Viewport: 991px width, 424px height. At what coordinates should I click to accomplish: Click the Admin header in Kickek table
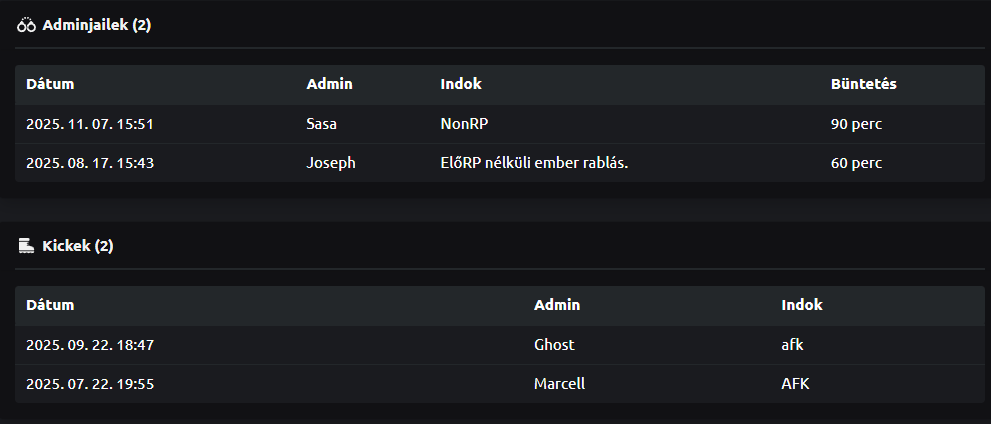(557, 305)
